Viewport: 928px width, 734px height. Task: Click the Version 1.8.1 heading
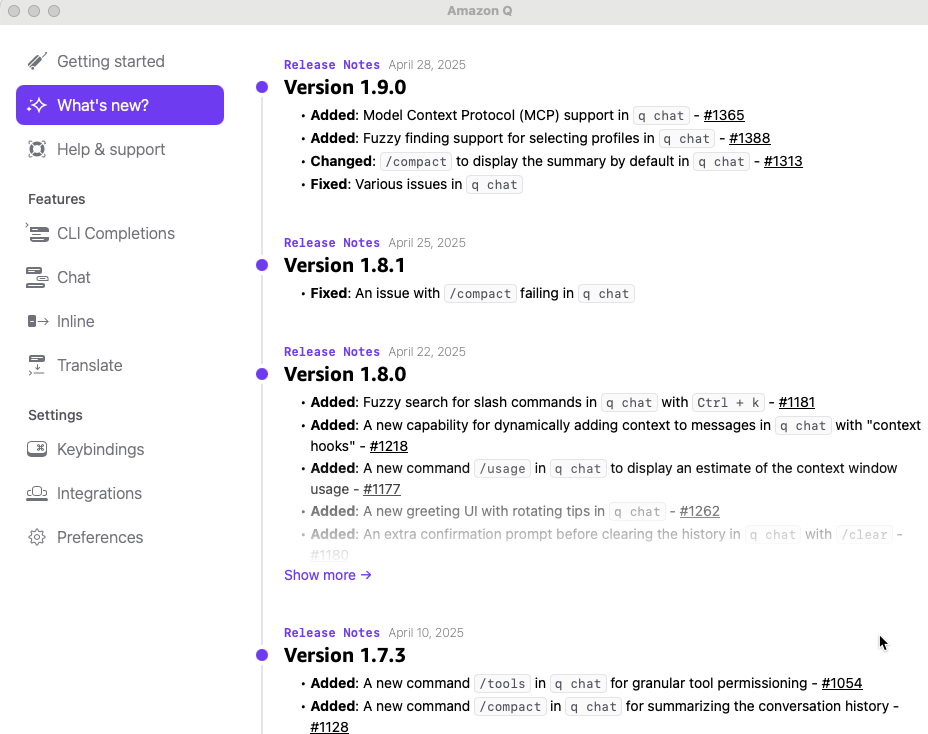click(x=344, y=266)
